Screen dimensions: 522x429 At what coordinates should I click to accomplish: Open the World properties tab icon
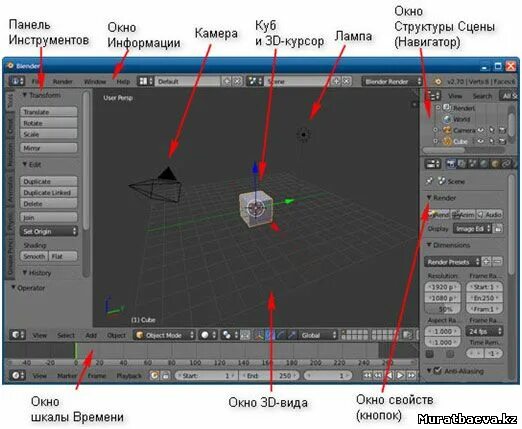tap(484, 164)
